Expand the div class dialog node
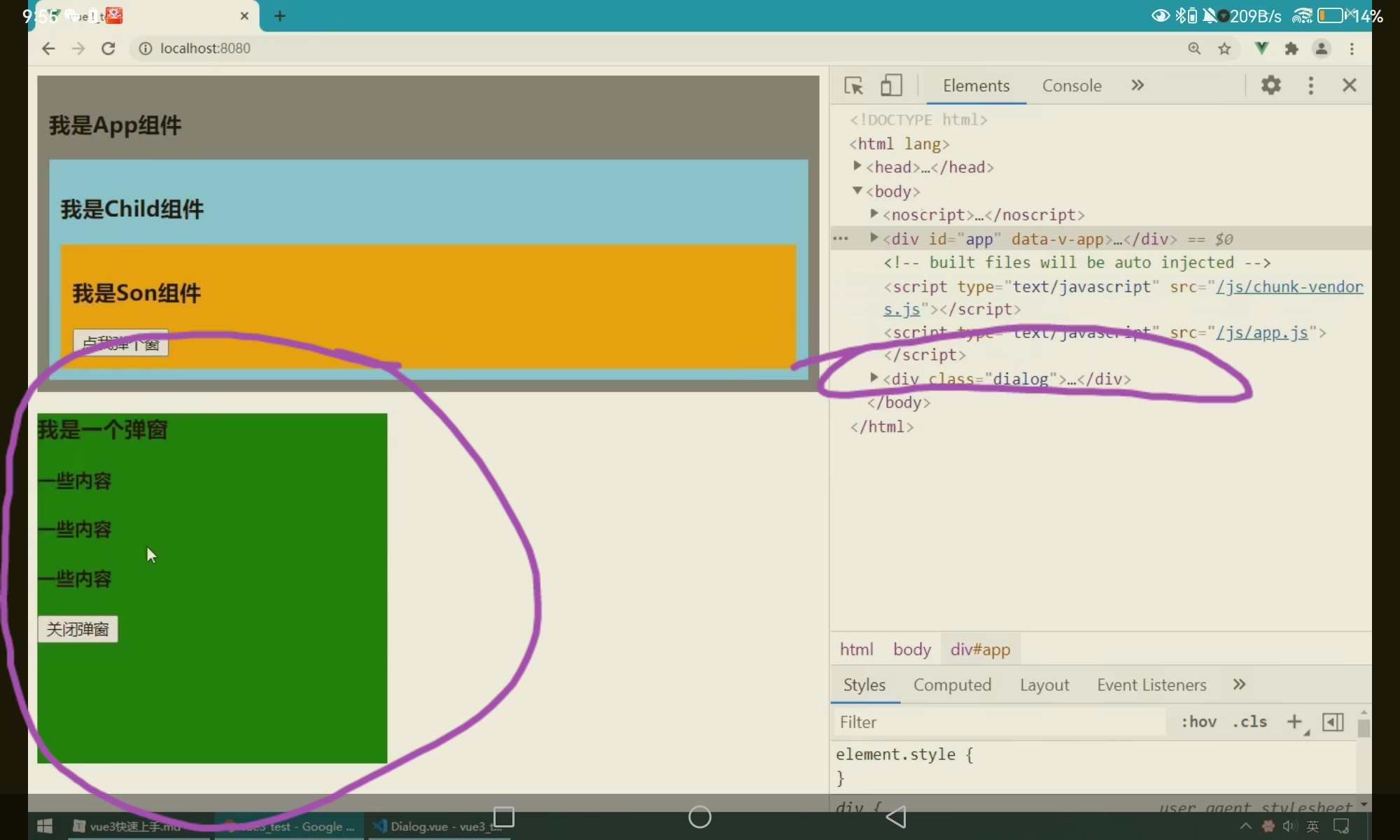The width and height of the screenshot is (1400, 840). [874, 378]
